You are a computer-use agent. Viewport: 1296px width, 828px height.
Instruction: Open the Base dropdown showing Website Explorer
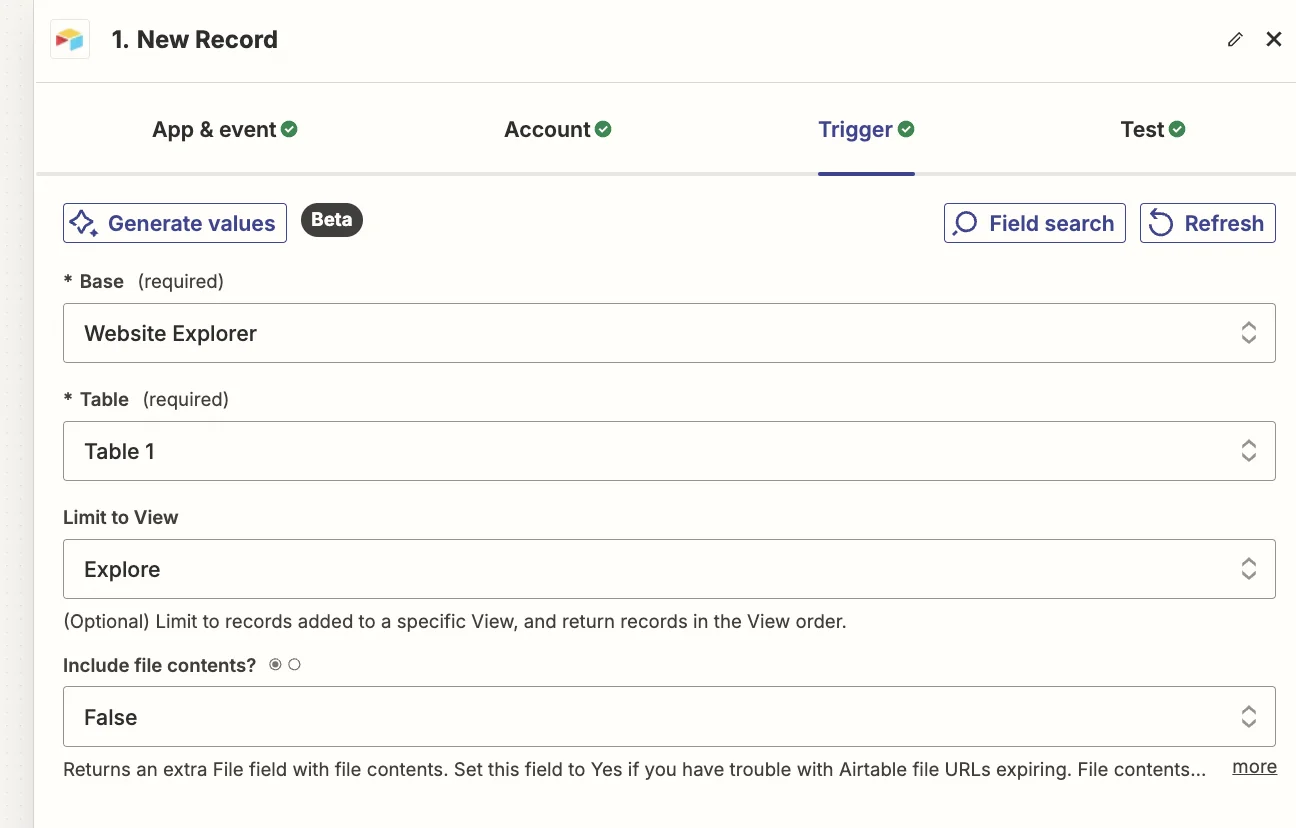tap(669, 333)
